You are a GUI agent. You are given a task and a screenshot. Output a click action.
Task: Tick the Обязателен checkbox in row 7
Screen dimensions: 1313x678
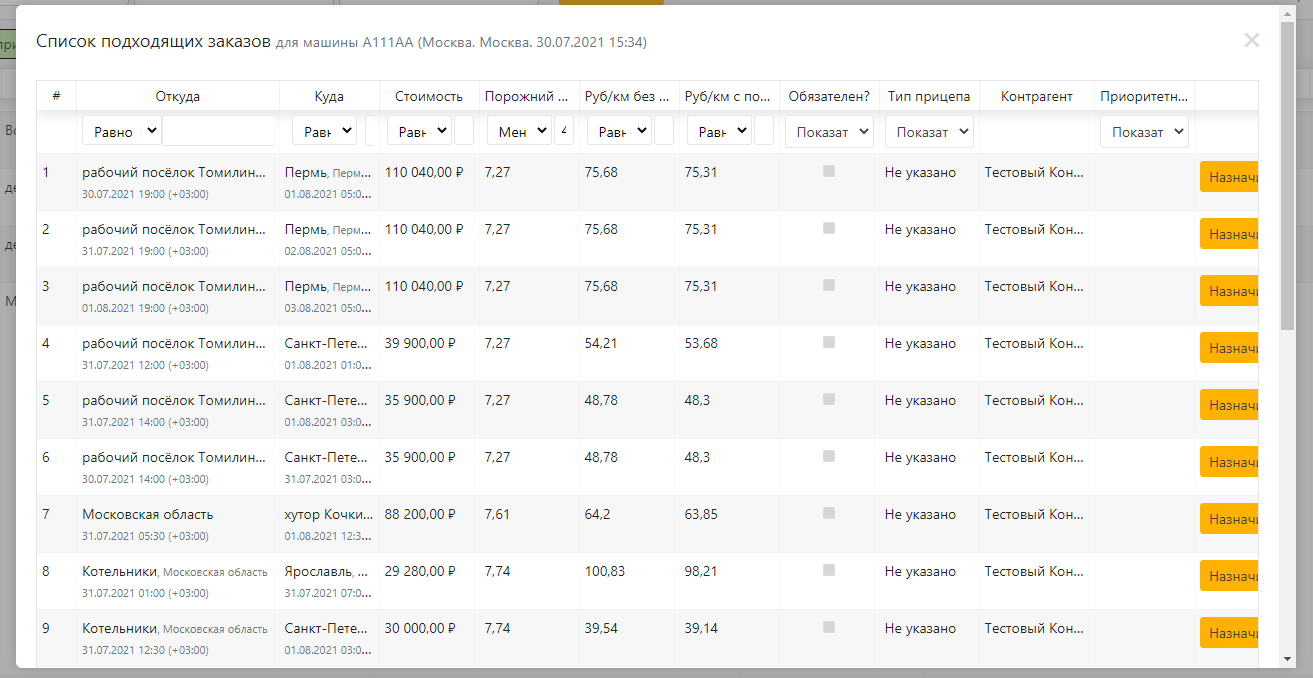829,513
